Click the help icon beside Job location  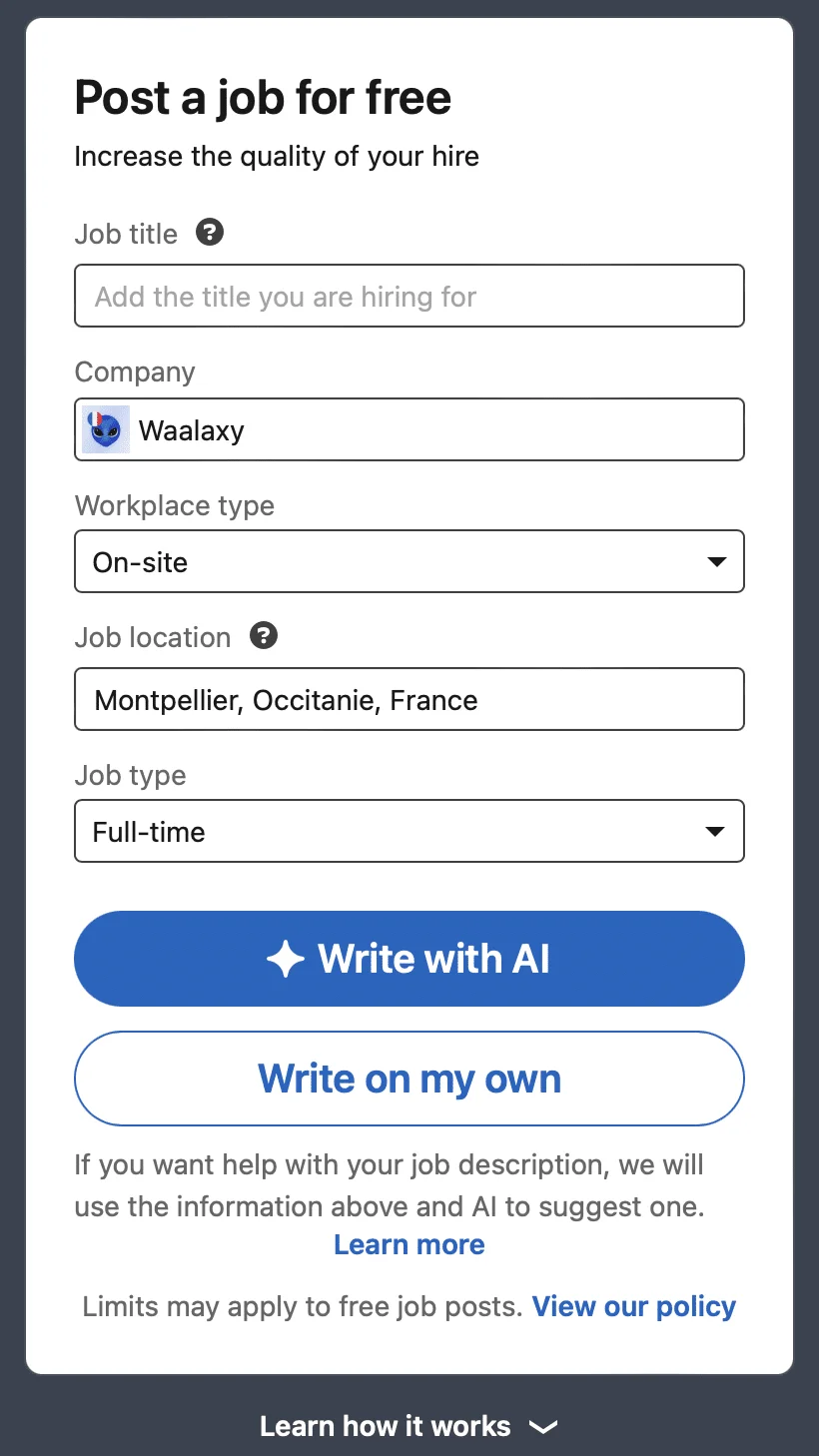click(264, 636)
